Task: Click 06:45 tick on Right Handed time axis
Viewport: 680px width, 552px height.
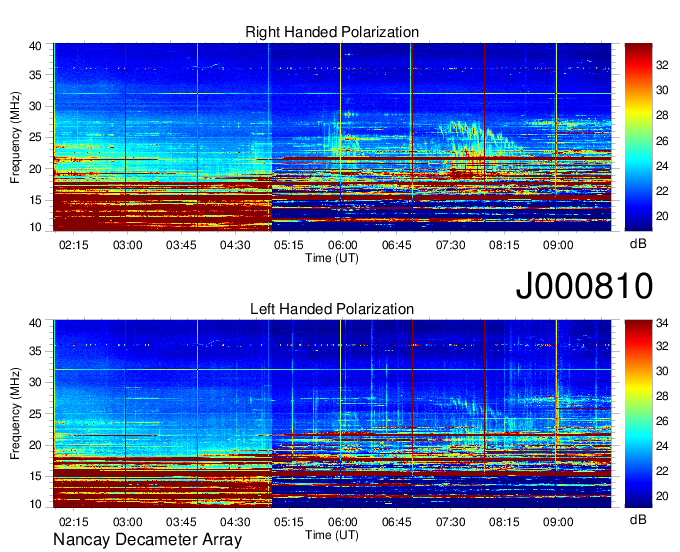Action: click(396, 245)
